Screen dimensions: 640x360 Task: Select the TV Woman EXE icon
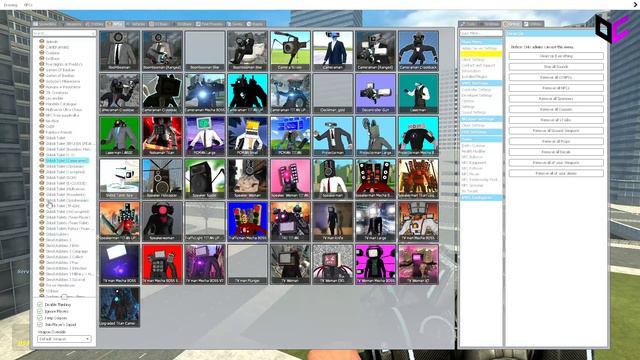pyautogui.click(x=333, y=264)
